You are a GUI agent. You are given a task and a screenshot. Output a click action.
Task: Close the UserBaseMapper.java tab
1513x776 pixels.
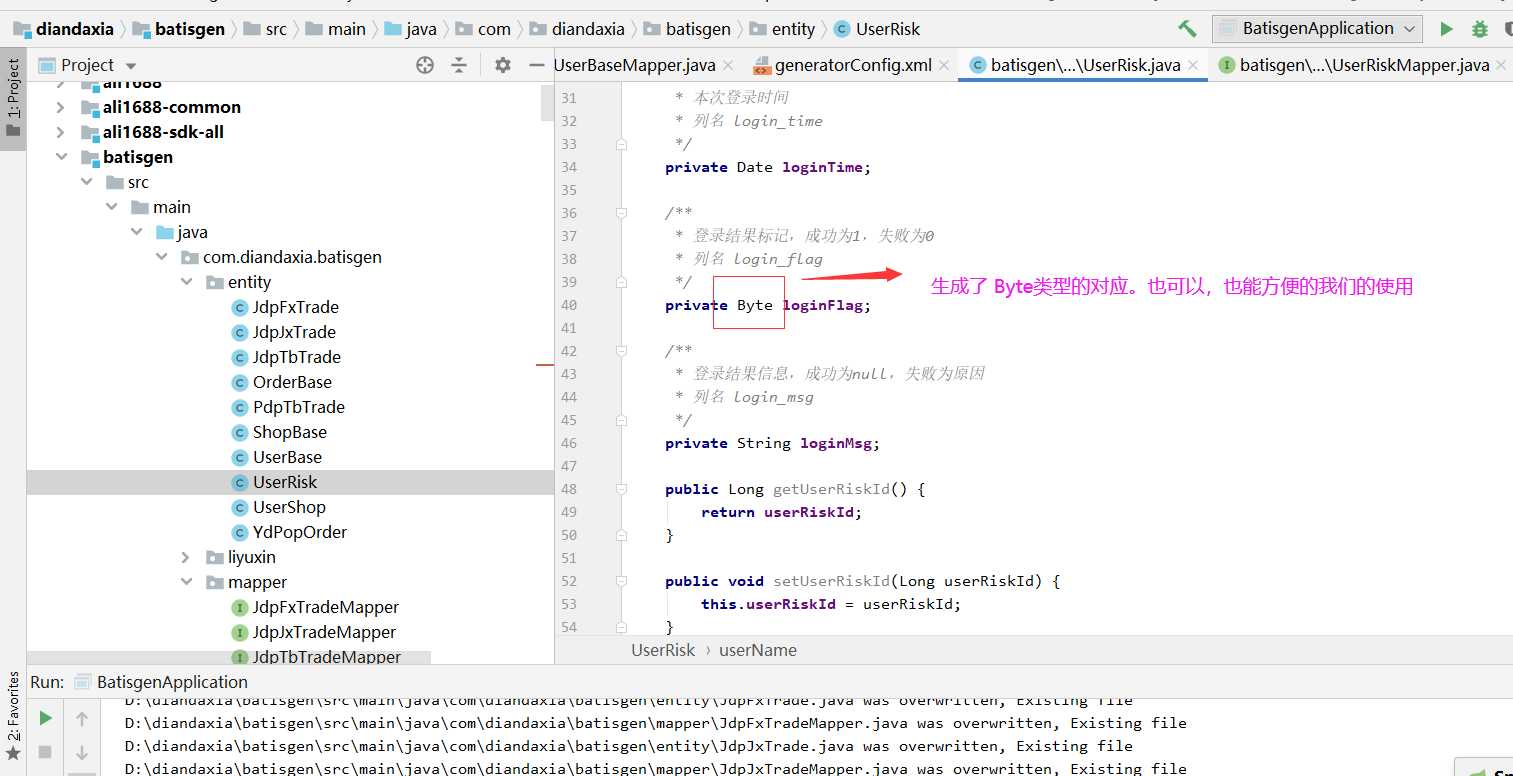[x=728, y=66]
